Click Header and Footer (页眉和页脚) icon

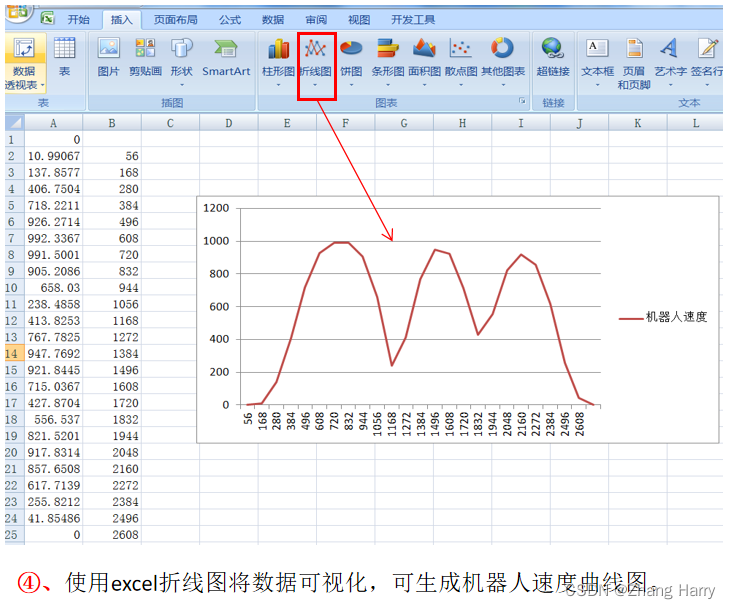[634, 48]
